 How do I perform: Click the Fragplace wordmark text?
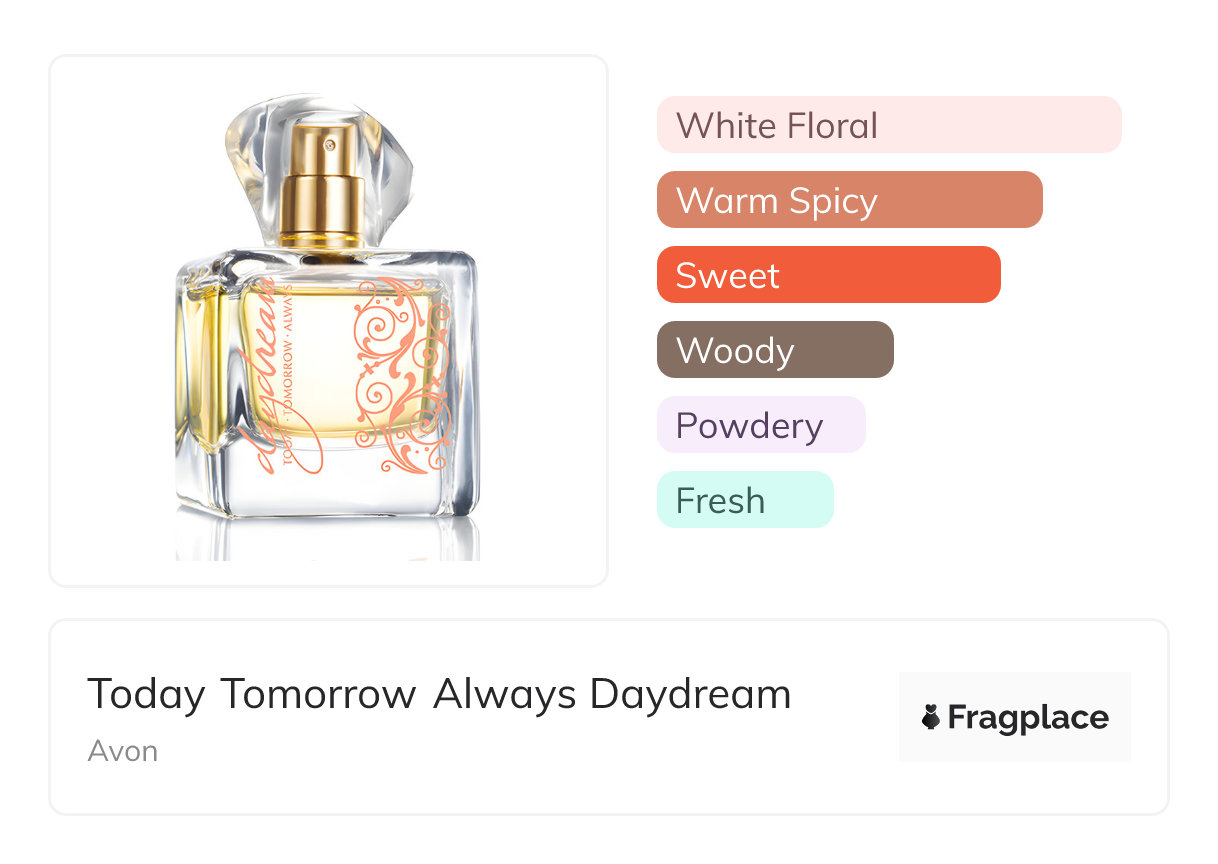[x=1027, y=718]
